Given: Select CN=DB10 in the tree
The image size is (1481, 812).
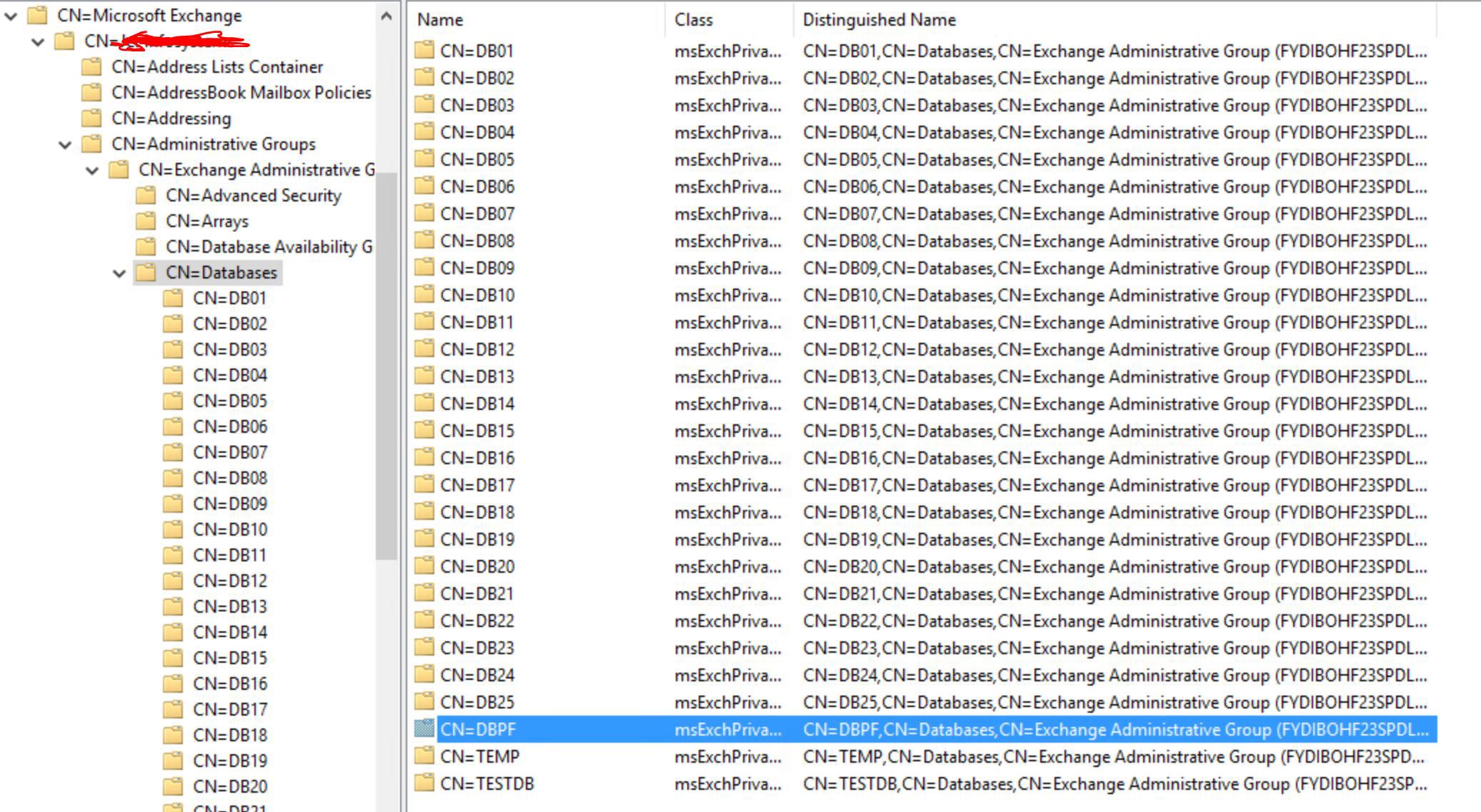Looking at the screenshot, I should 229,530.
